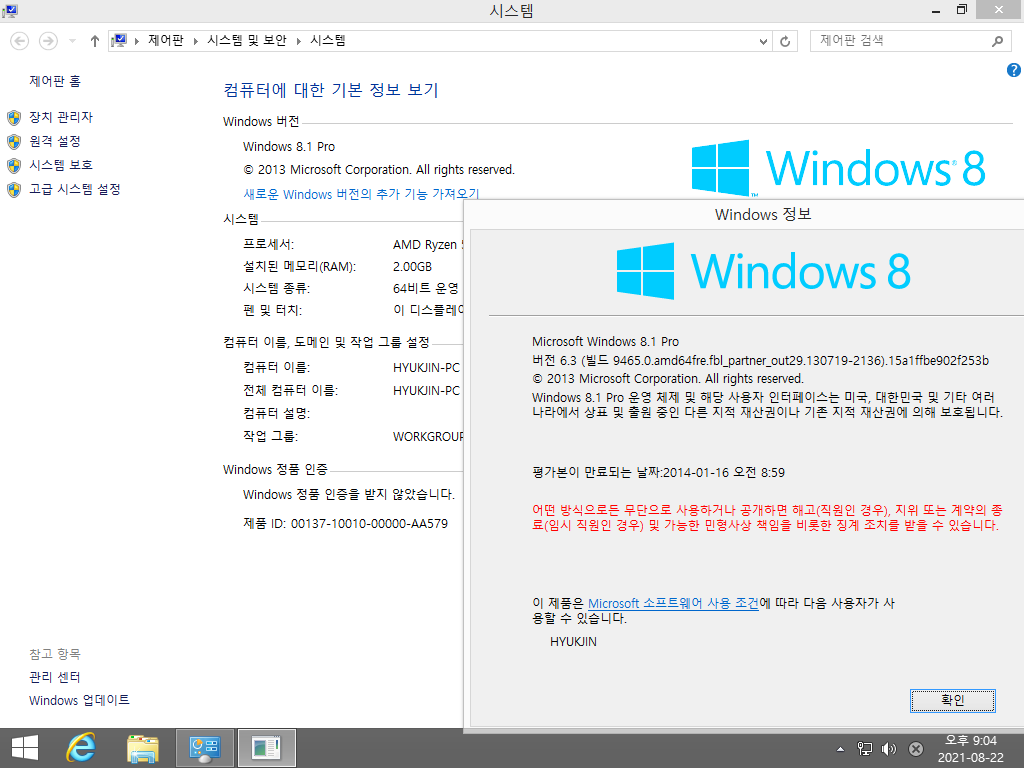Viewport: 1024px width, 768px height.
Task: Click 확인 button in Windows 정보 dialog
Action: [953, 700]
